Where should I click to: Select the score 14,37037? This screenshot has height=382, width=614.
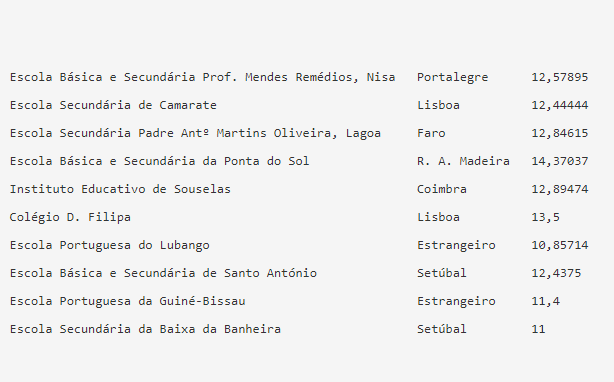coord(560,161)
